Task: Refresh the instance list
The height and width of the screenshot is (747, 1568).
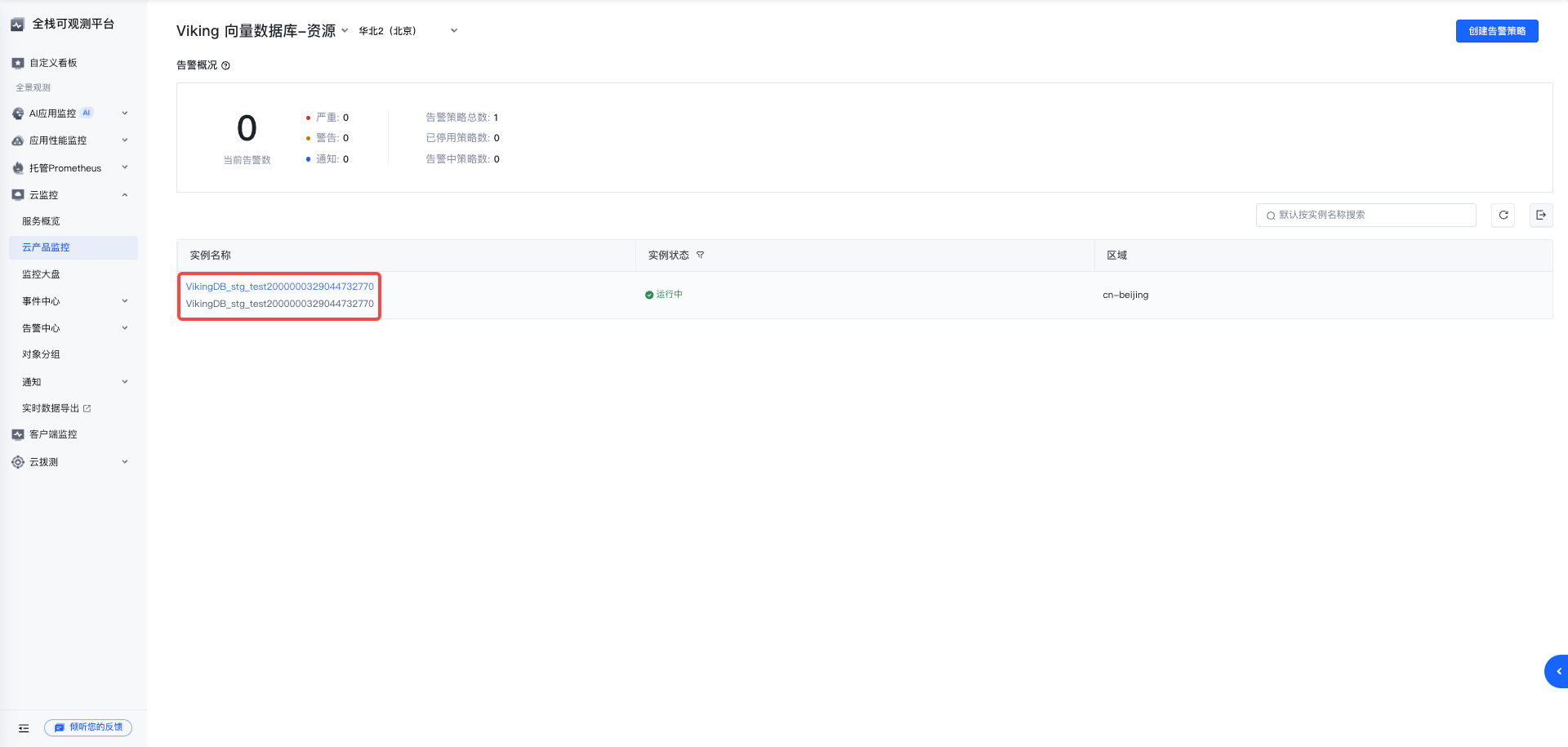Action: pos(1503,215)
